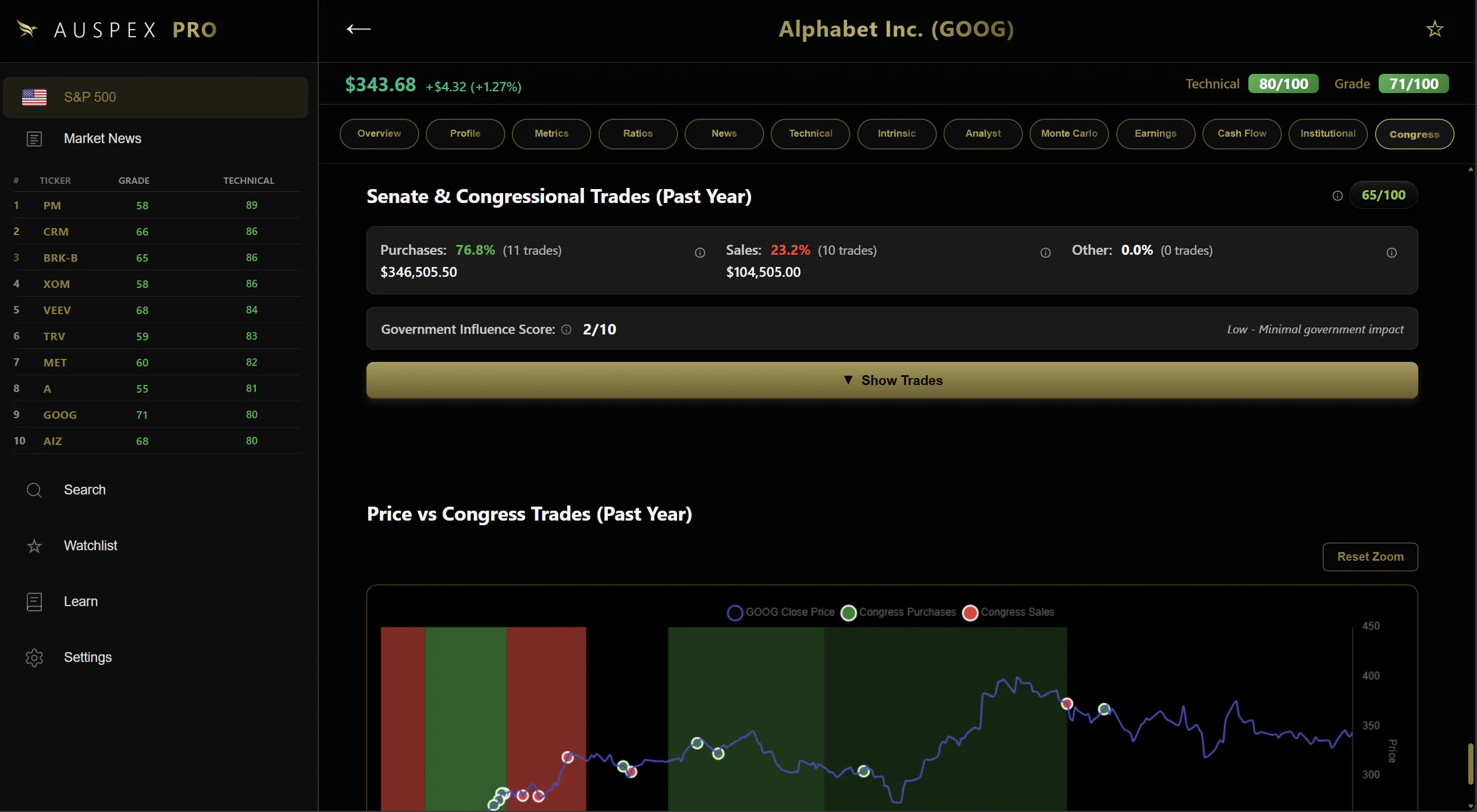Expand the Show Trades section
Screen dimensions: 1477x812
(892, 380)
